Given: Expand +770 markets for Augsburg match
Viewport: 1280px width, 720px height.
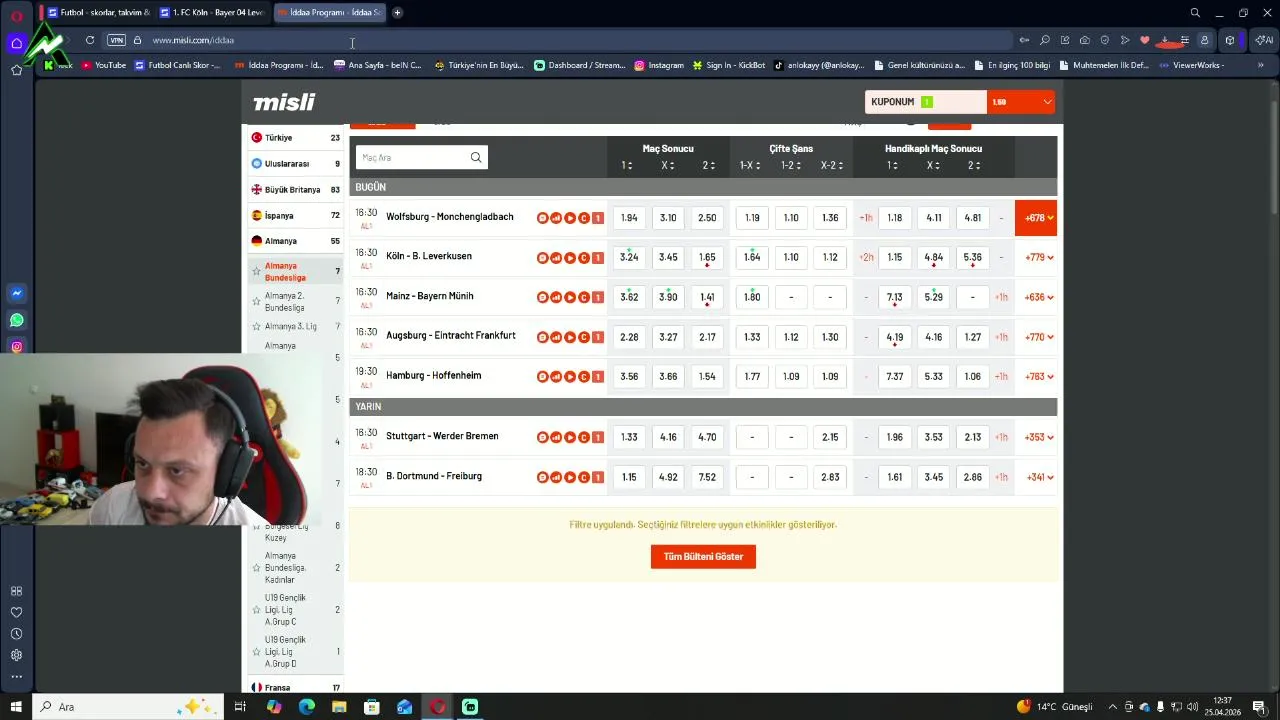Looking at the screenshot, I should 1039,337.
